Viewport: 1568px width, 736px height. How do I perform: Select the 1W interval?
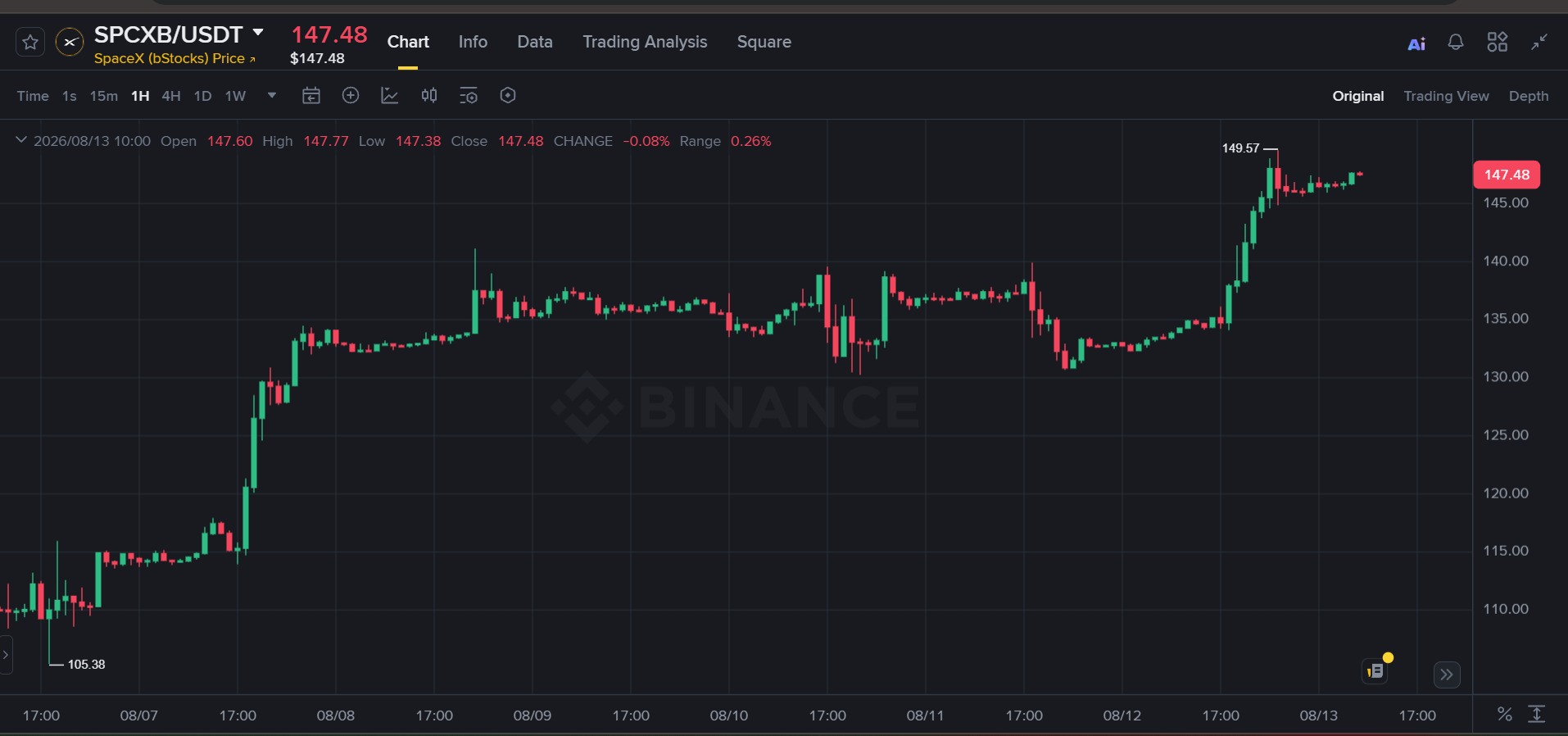[236, 96]
